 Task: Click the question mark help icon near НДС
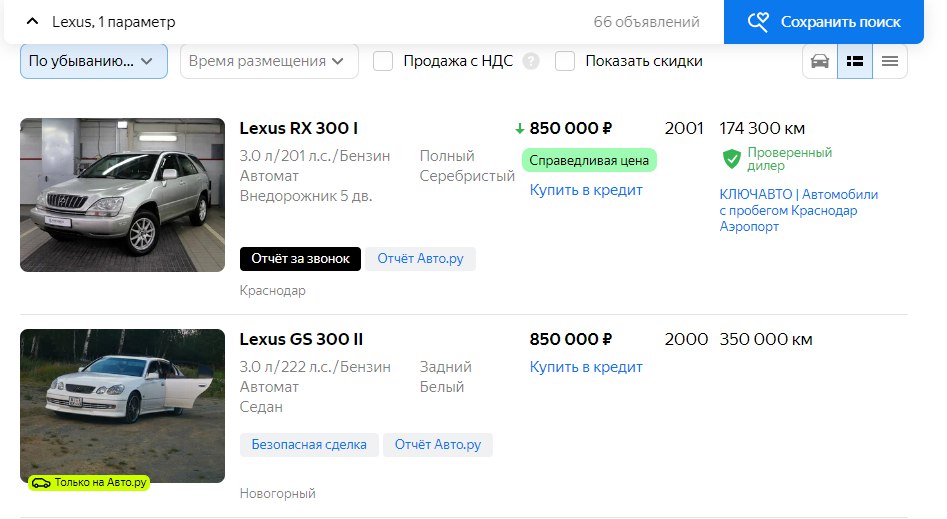click(x=531, y=61)
